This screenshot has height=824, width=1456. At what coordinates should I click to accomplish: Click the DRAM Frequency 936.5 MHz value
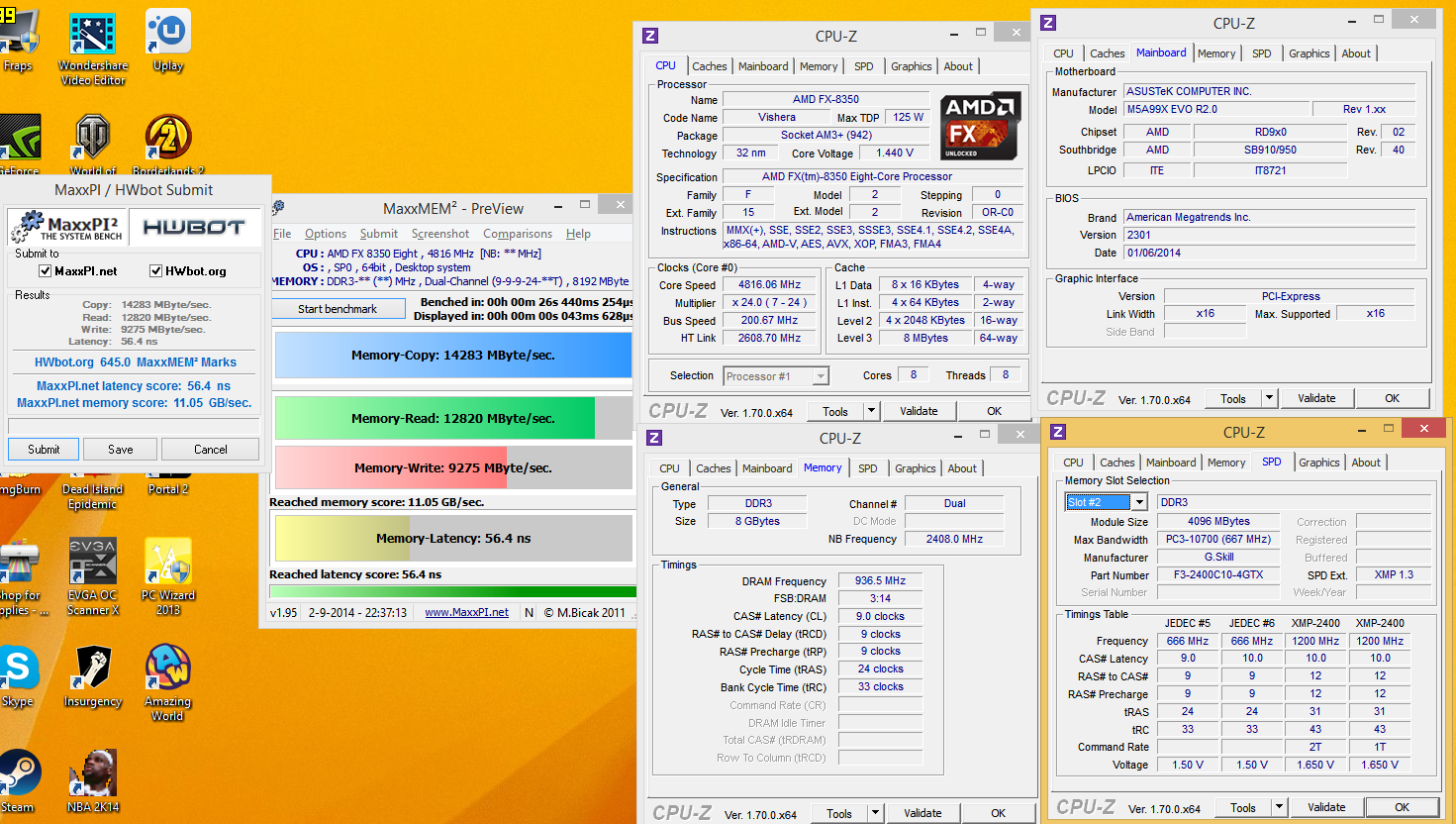tap(880, 581)
